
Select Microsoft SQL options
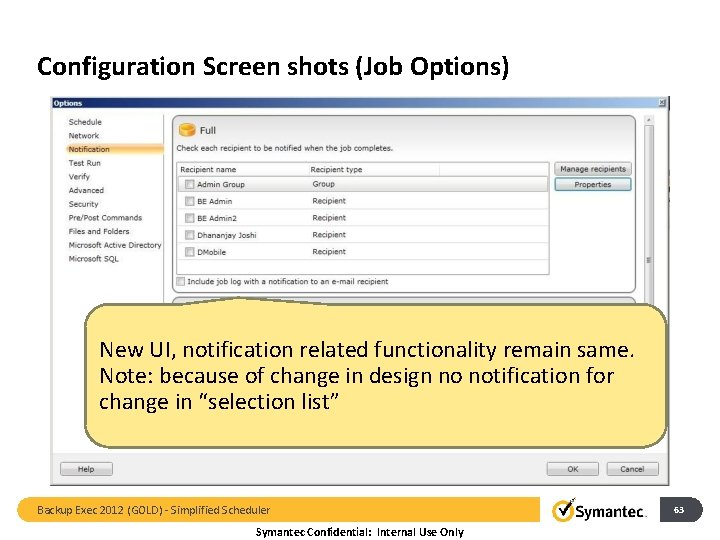(x=93, y=259)
